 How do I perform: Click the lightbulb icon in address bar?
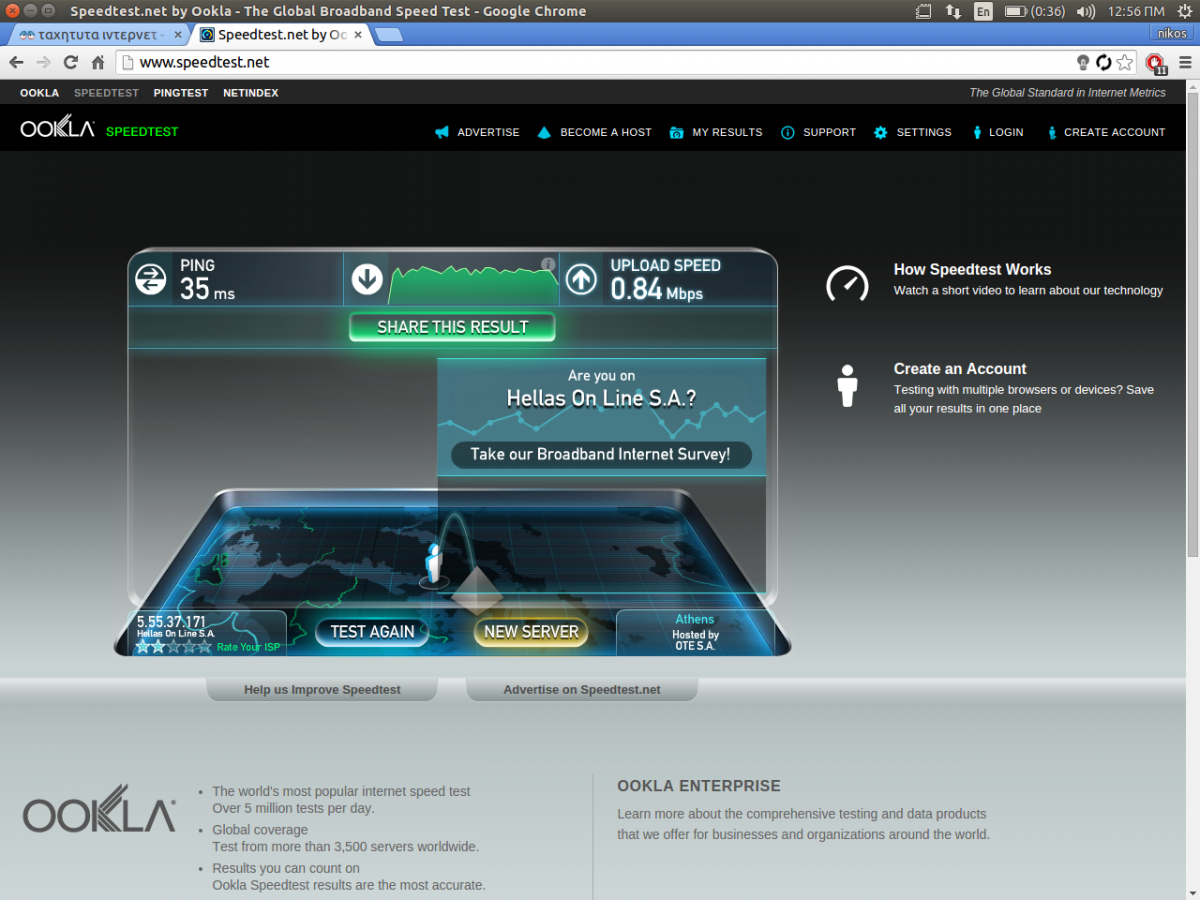coord(1082,62)
